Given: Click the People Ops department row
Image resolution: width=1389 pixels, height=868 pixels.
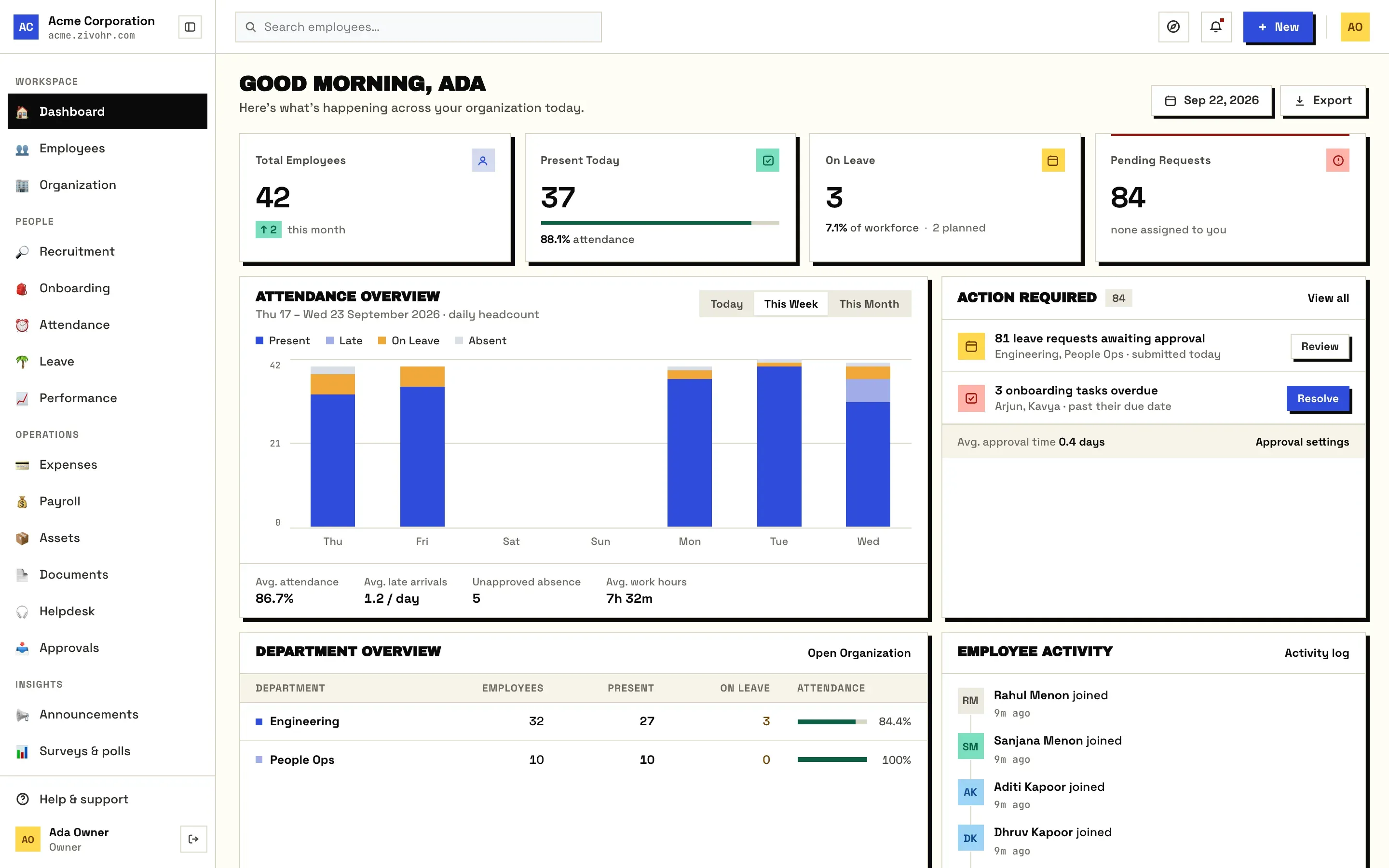Looking at the screenshot, I should (x=583, y=760).
